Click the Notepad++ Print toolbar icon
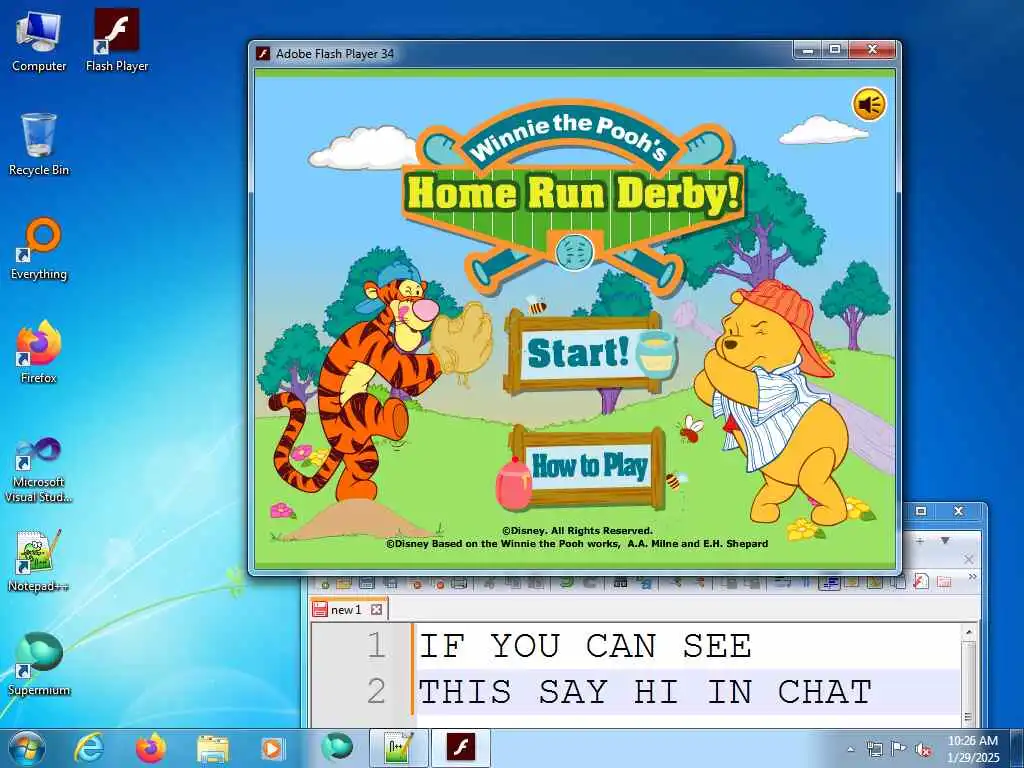 coord(458,582)
